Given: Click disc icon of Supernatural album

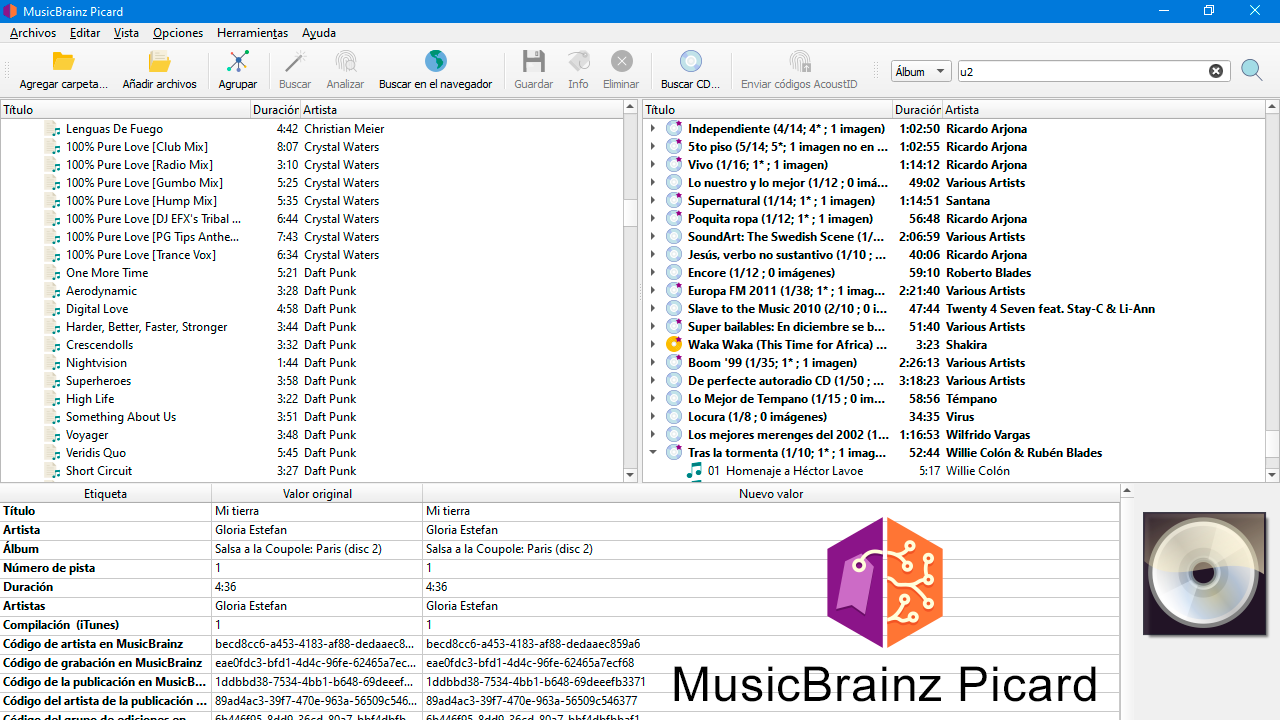Looking at the screenshot, I should click(x=674, y=201).
